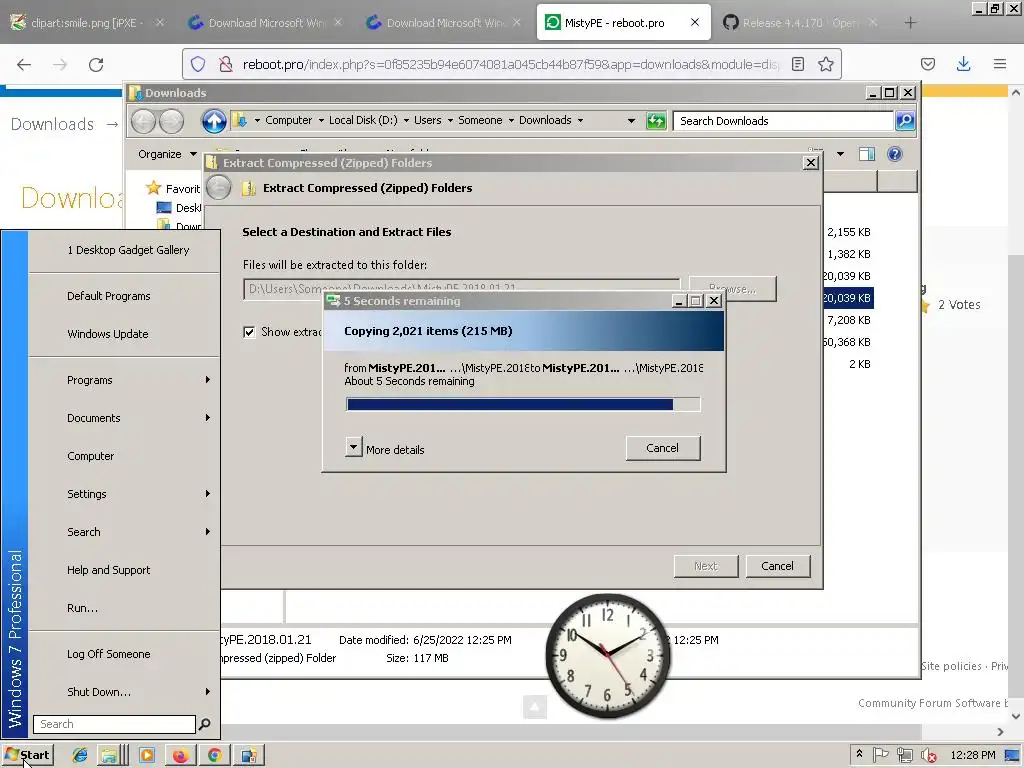
Task: Click the Search Downloads input field
Action: 784,121
